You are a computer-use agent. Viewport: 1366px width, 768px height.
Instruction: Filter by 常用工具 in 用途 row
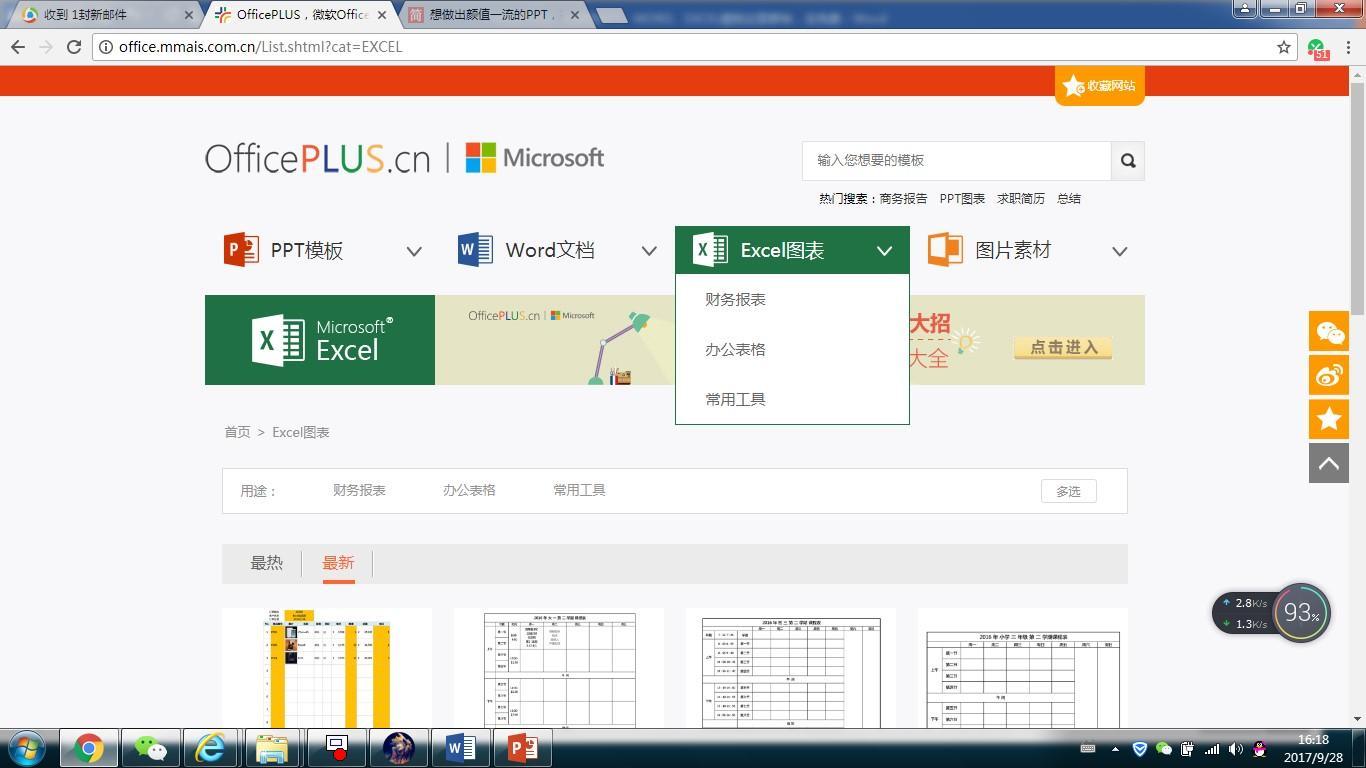(x=579, y=490)
